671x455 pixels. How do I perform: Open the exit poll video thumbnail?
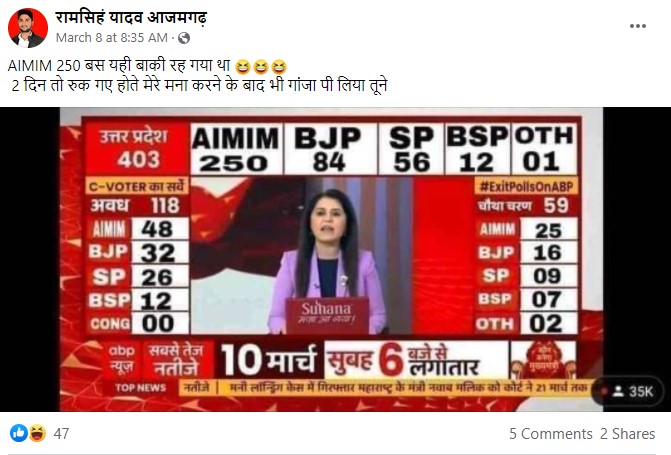pyautogui.click(x=331, y=259)
